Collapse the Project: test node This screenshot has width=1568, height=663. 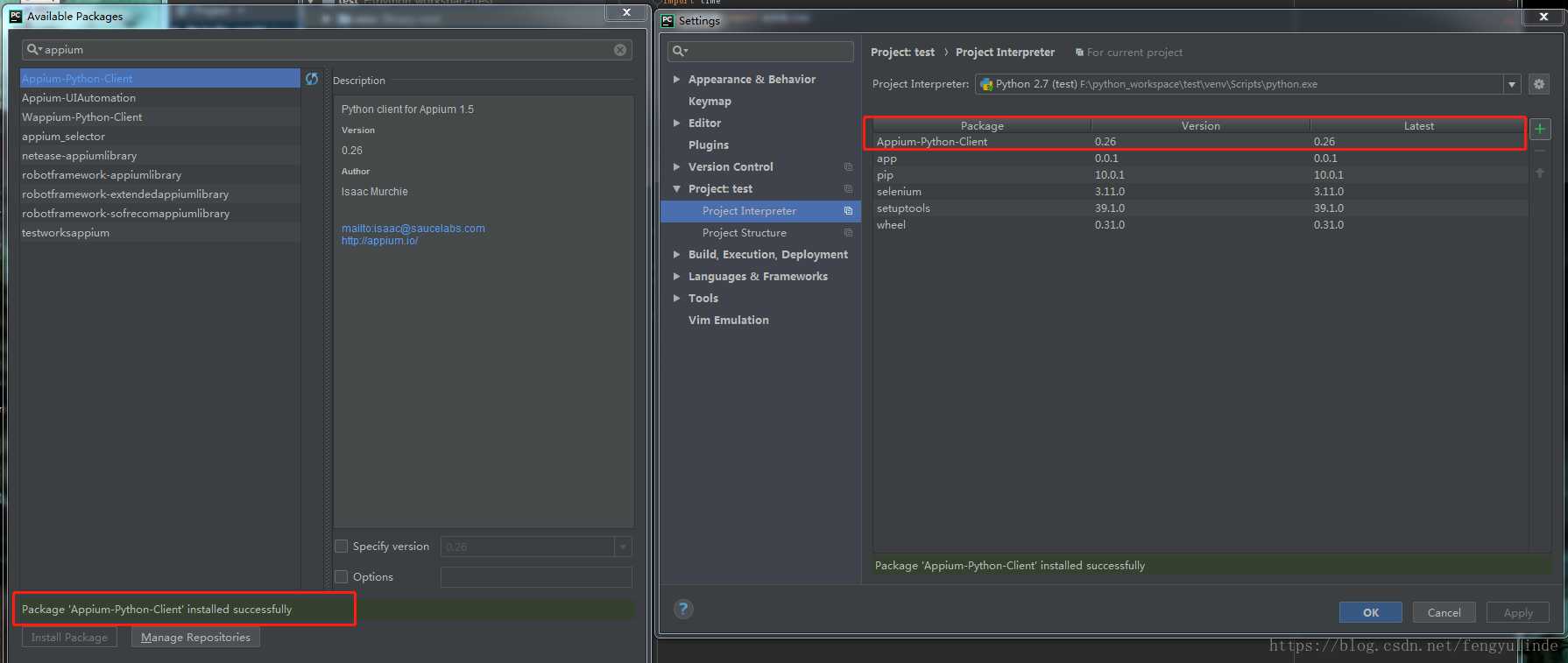(676, 189)
